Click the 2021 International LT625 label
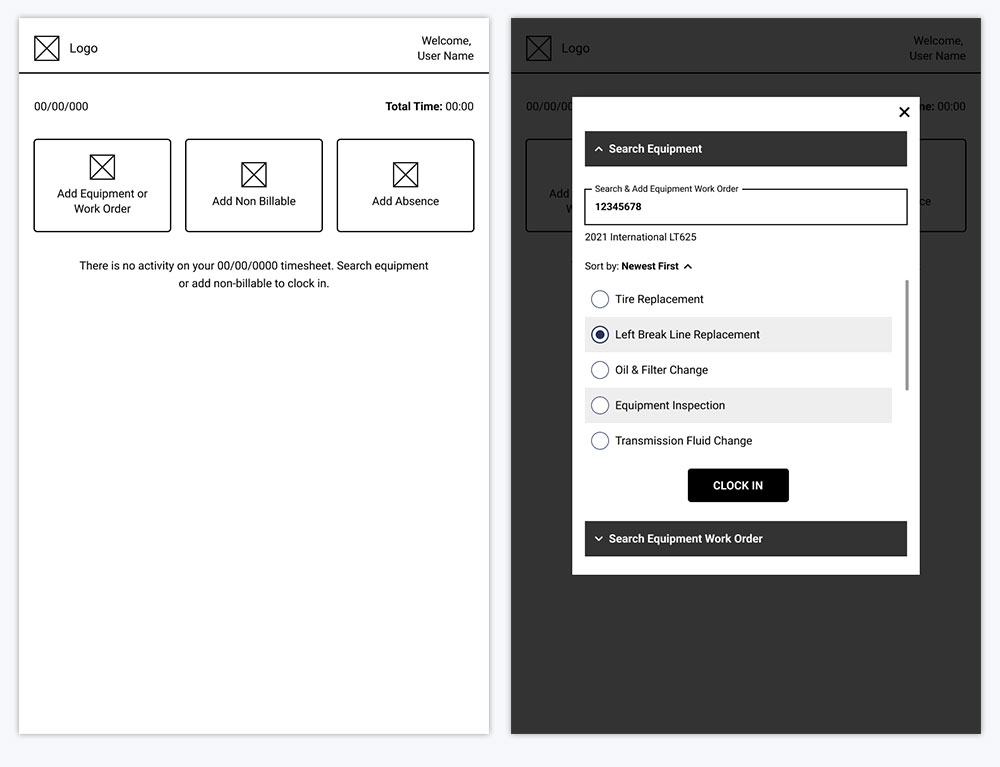This screenshot has height=767, width=1000. pos(640,237)
